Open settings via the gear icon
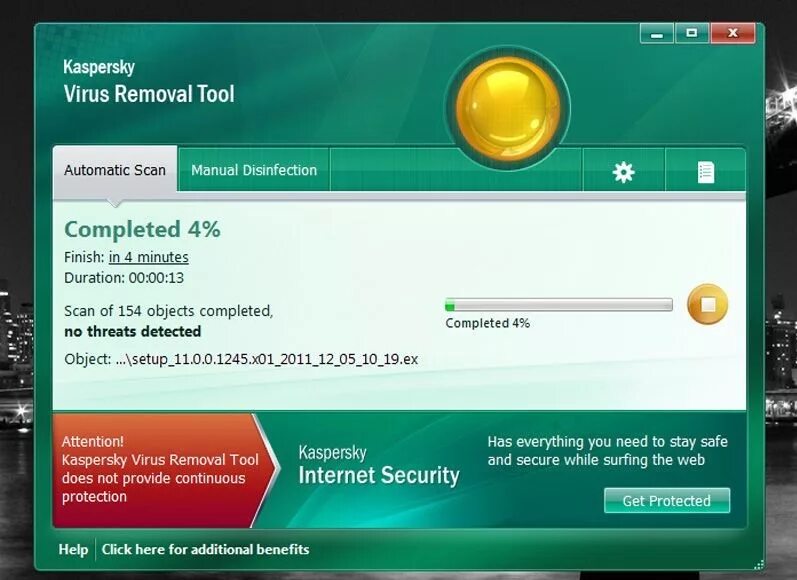The width and height of the screenshot is (797, 580). coord(623,172)
